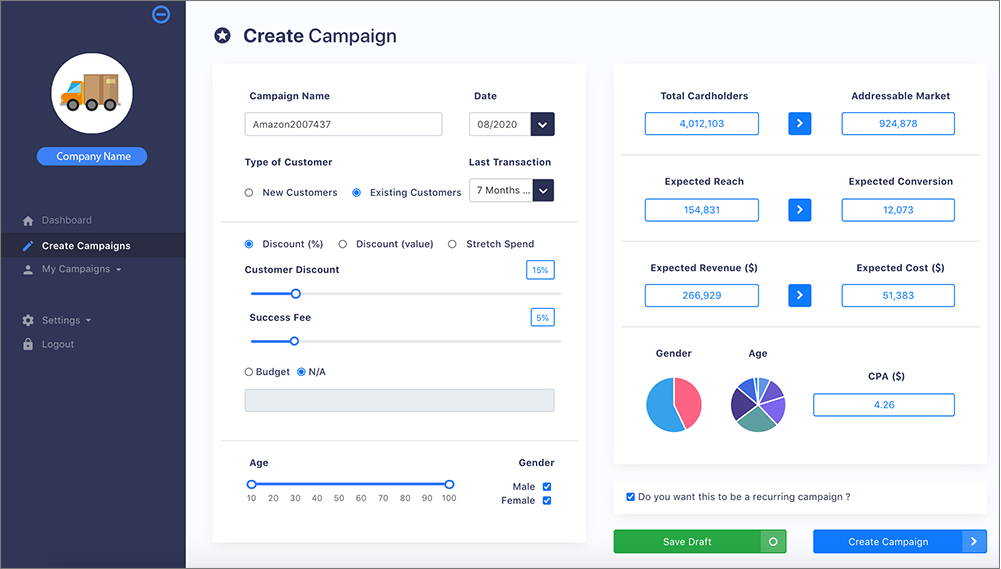Open the Date dropdown arrow

(542, 124)
